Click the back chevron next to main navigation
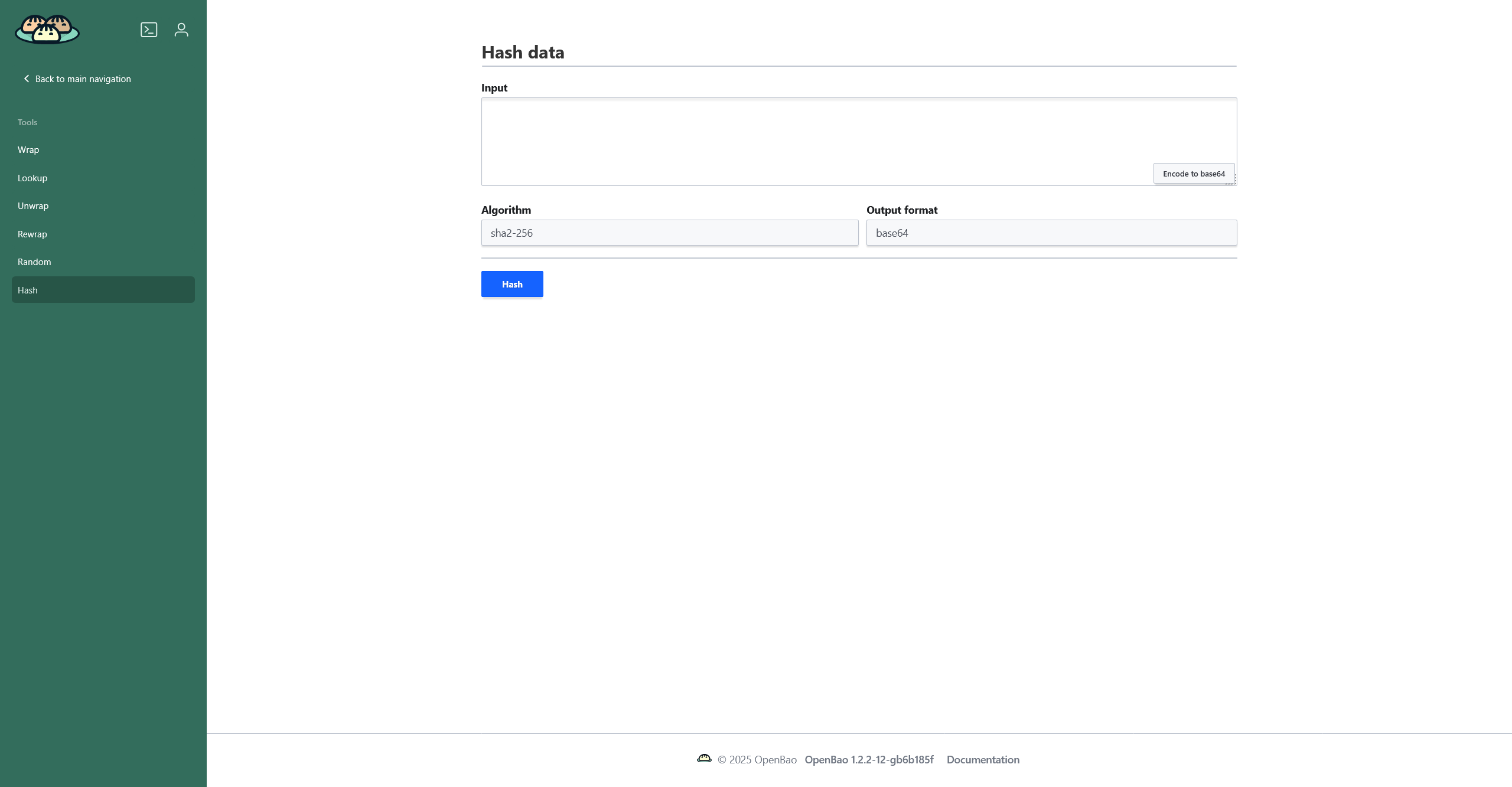Viewport: 1512px width, 787px height. (x=26, y=78)
